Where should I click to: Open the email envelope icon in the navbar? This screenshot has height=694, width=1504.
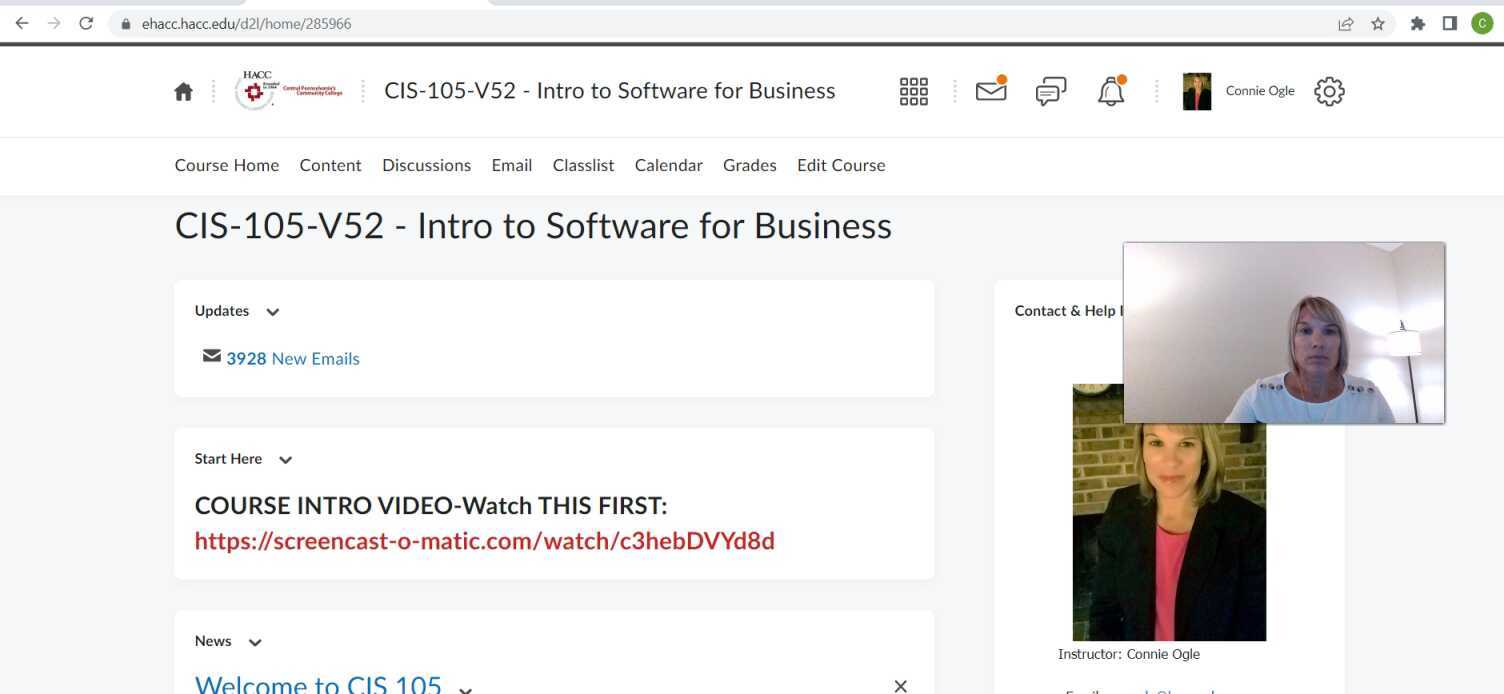click(x=990, y=90)
